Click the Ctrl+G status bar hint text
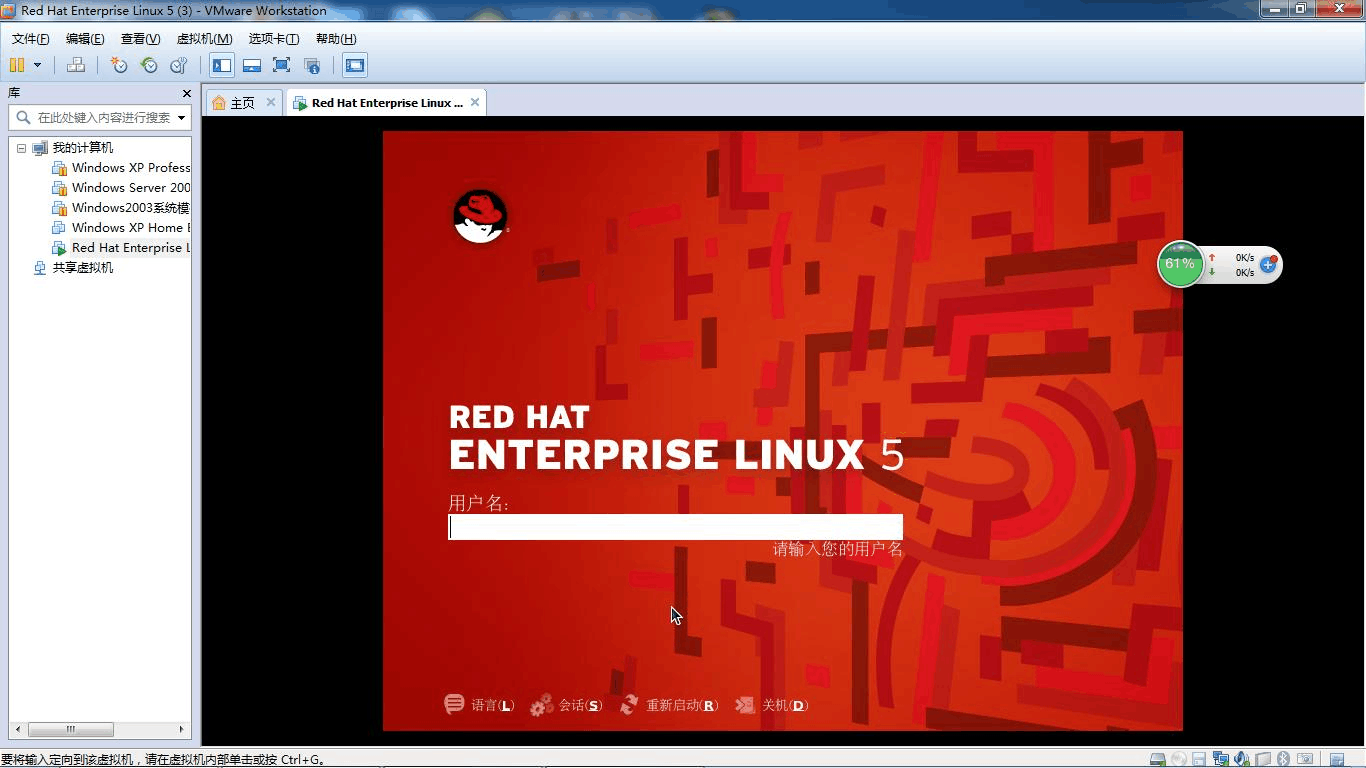Viewport: 1366px width, 768px height. point(163,760)
